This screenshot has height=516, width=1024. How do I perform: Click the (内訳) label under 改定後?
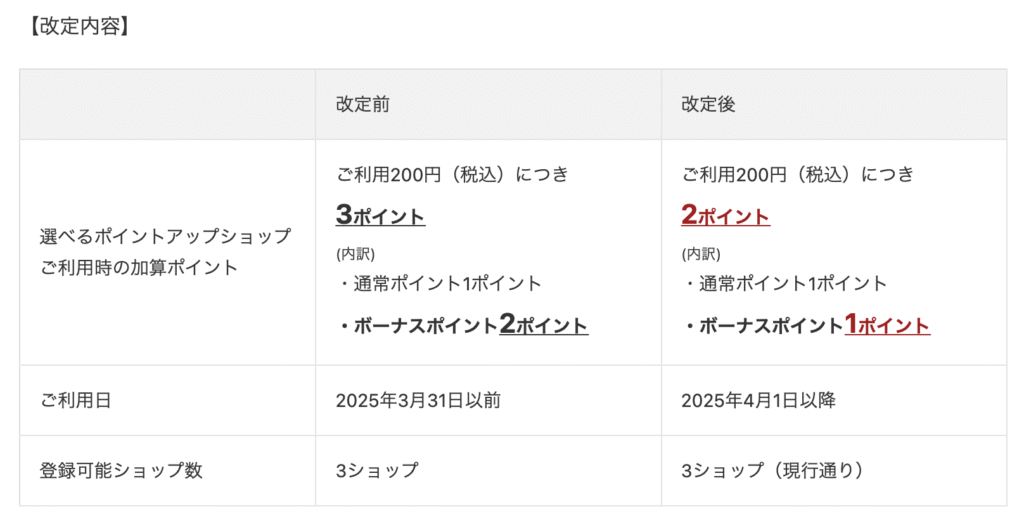pos(701,254)
